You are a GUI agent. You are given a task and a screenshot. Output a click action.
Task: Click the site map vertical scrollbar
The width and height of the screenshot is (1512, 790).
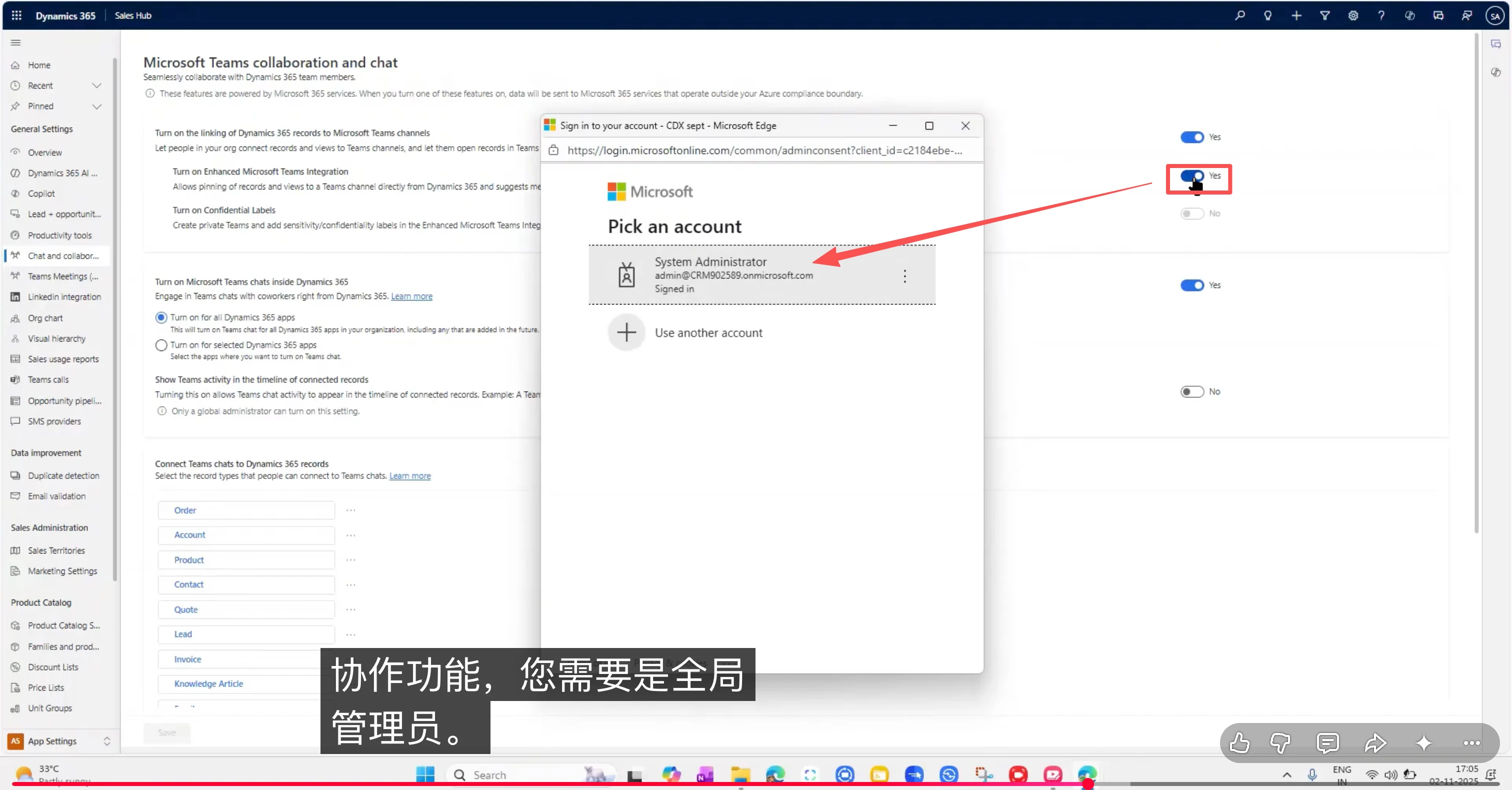point(115,320)
